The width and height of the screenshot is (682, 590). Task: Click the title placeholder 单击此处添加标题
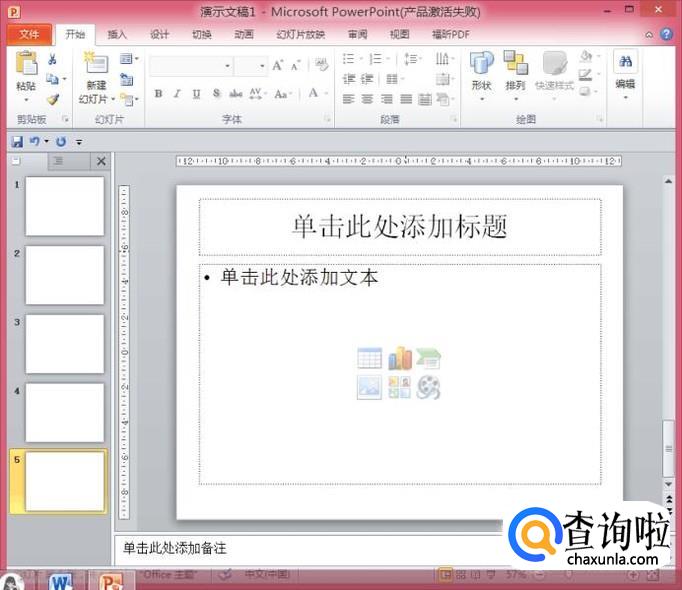[400, 227]
